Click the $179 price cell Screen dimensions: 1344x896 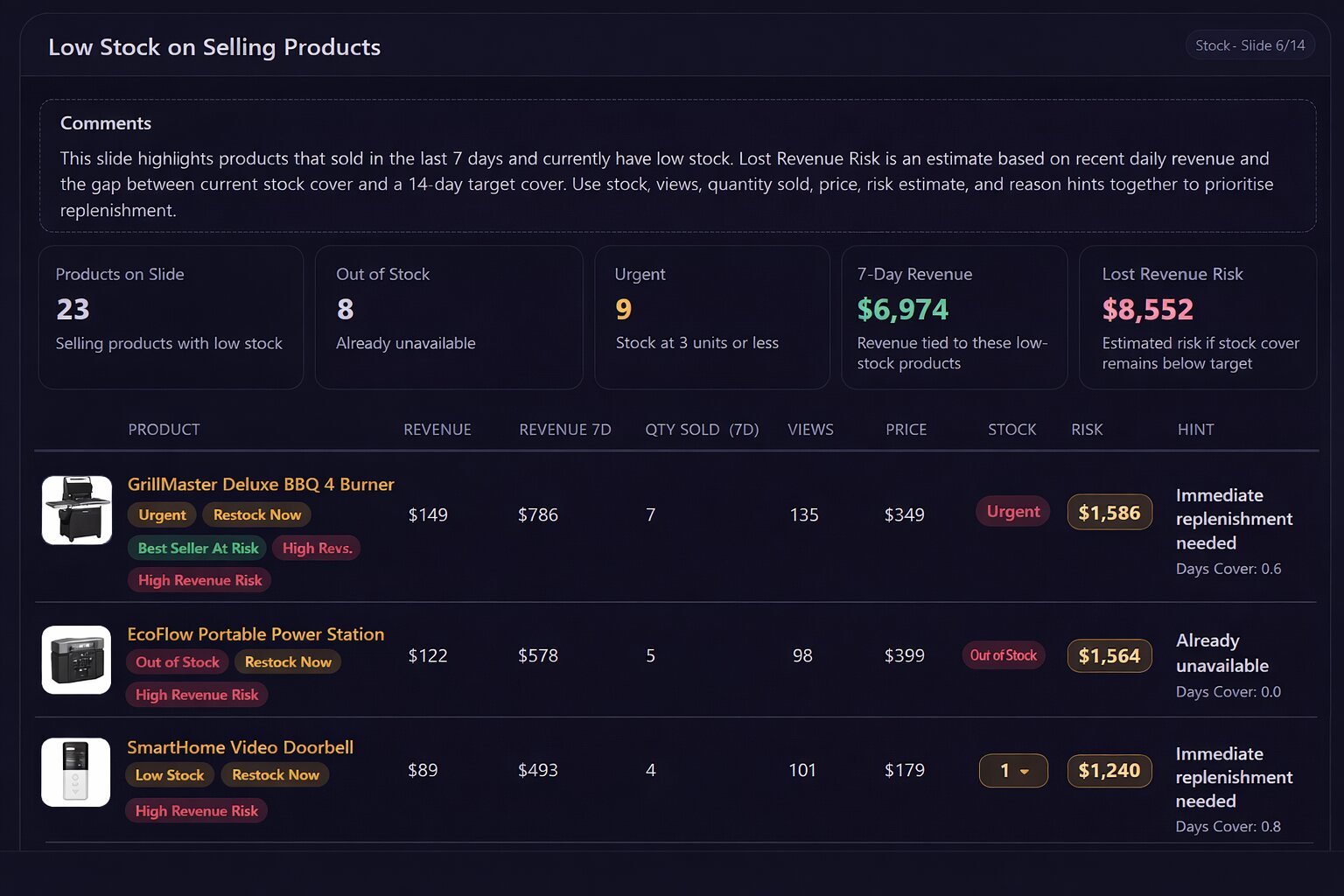click(x=905, y=770)
